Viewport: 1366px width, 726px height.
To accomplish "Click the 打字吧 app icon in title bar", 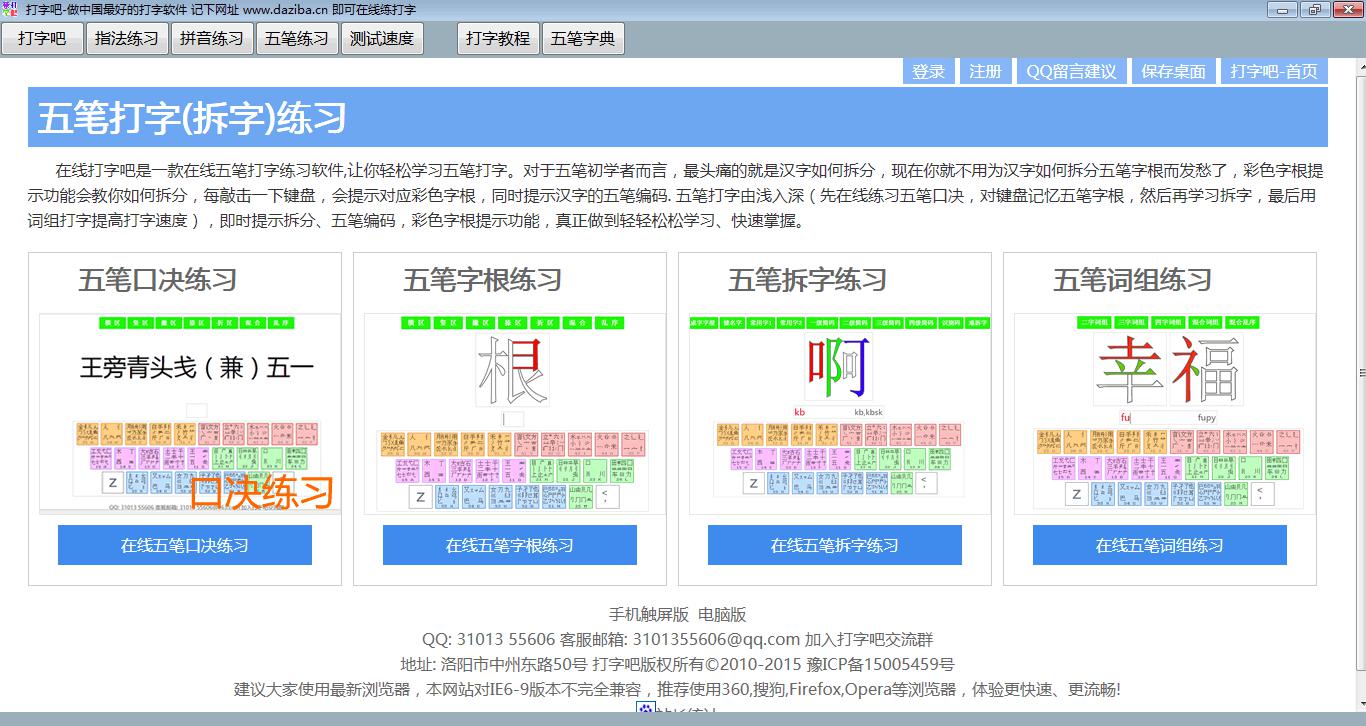I will (x=10, y=9).
